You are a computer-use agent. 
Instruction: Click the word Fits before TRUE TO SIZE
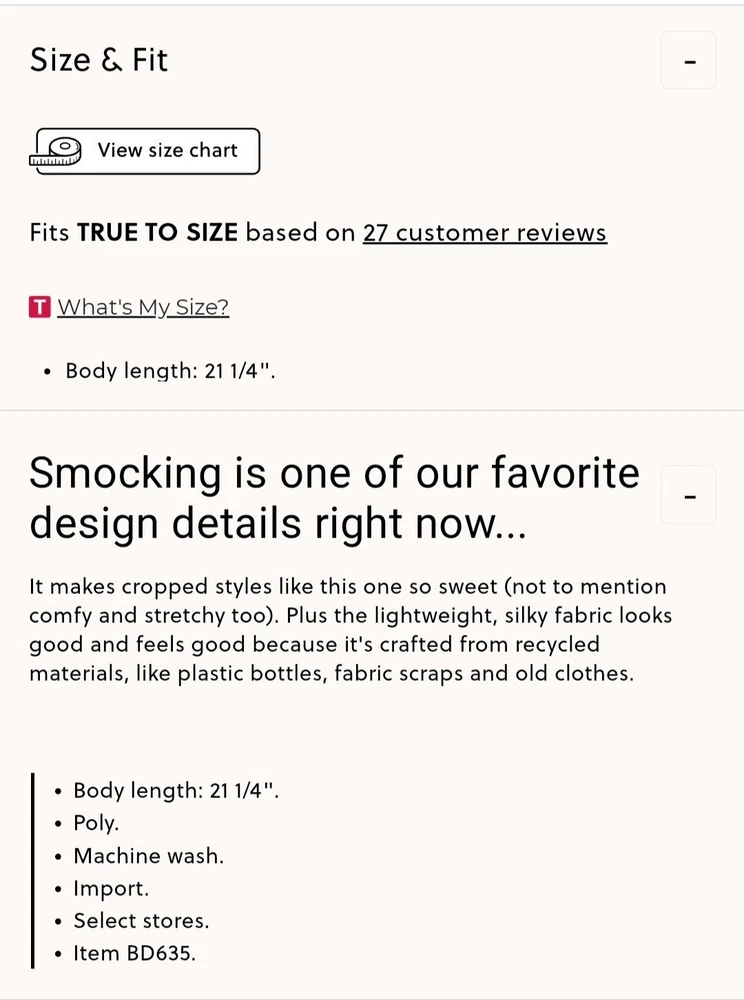coord(49,233)
